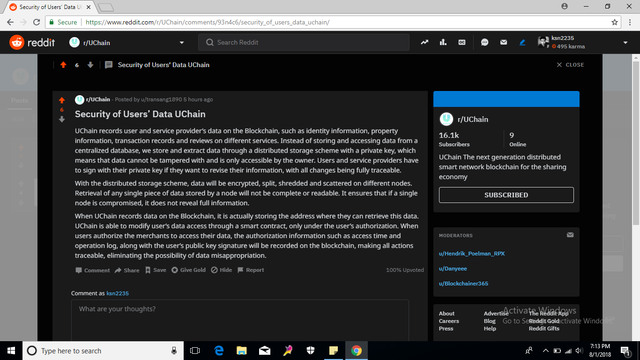This screenshot has width=640, height=360.
Task: Upvote the post beside its title
Action: point(62,100)
